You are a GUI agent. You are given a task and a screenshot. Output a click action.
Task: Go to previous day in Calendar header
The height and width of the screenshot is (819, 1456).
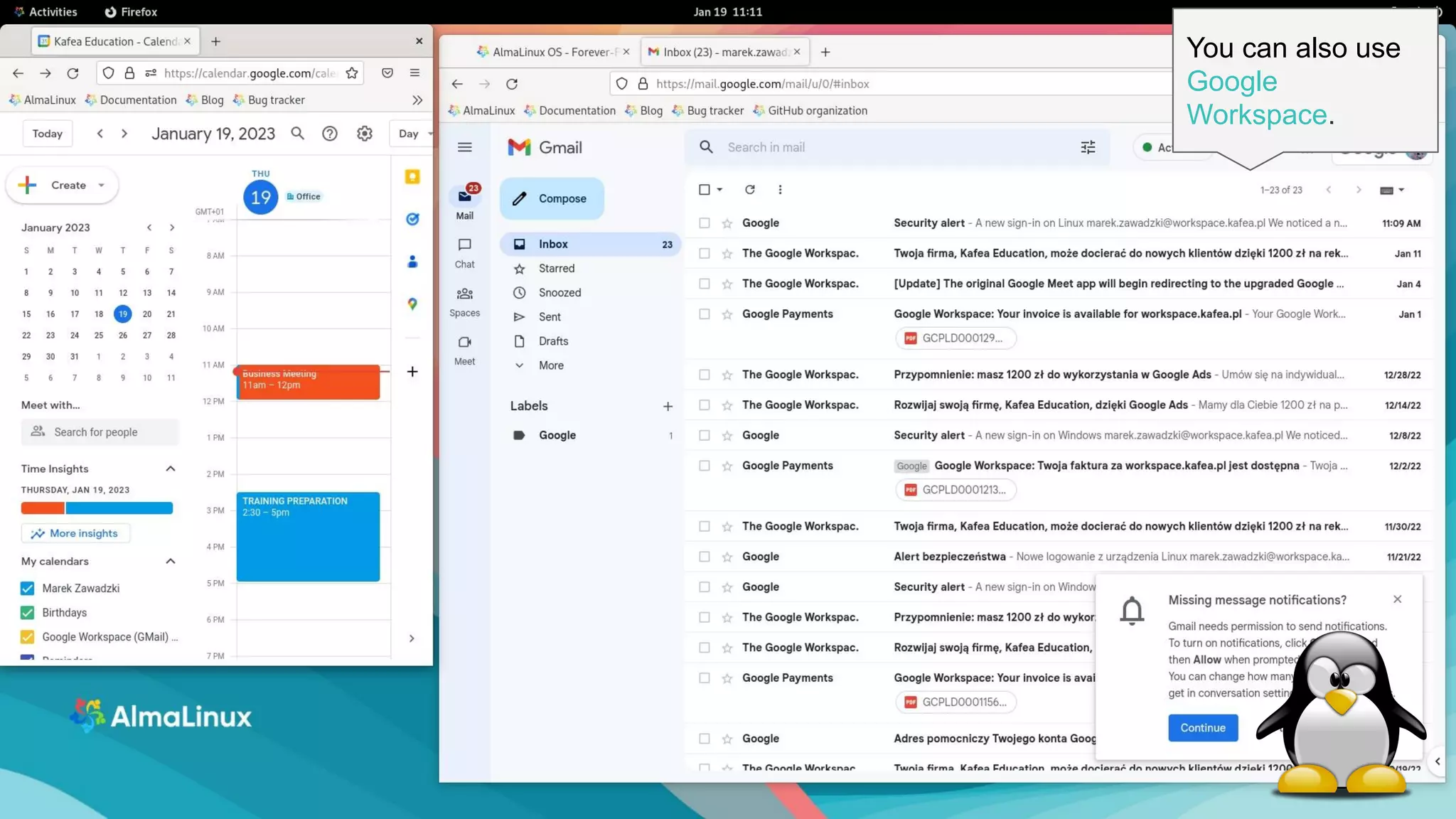(x=100, y=134)
